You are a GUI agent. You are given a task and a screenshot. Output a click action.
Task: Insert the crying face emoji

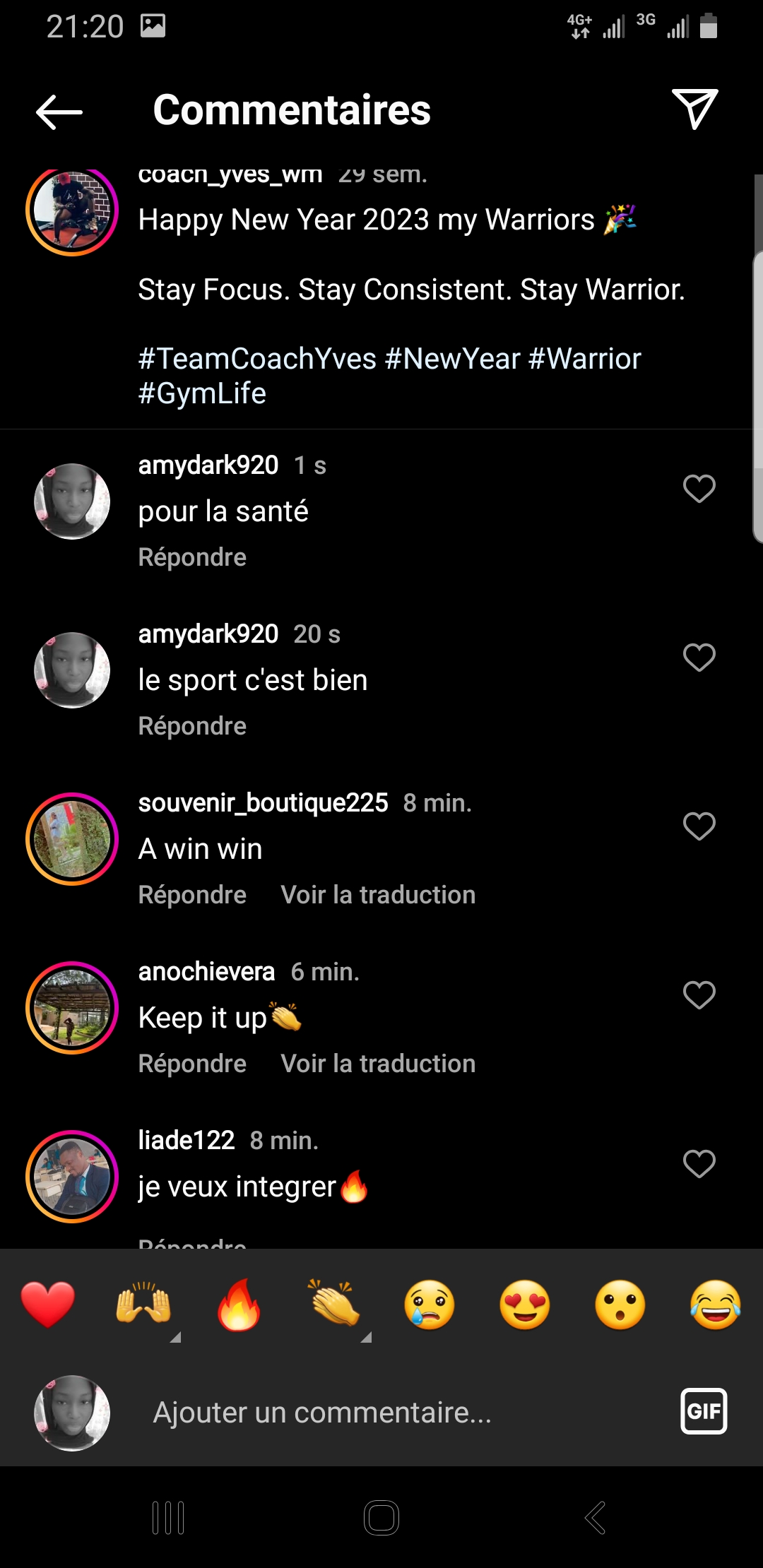point(430,1304)
